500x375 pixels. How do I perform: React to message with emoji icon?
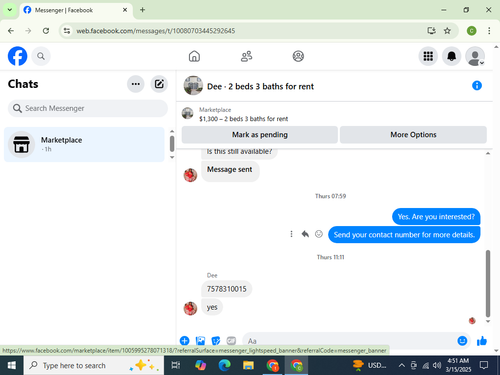(x=319, y=234)
